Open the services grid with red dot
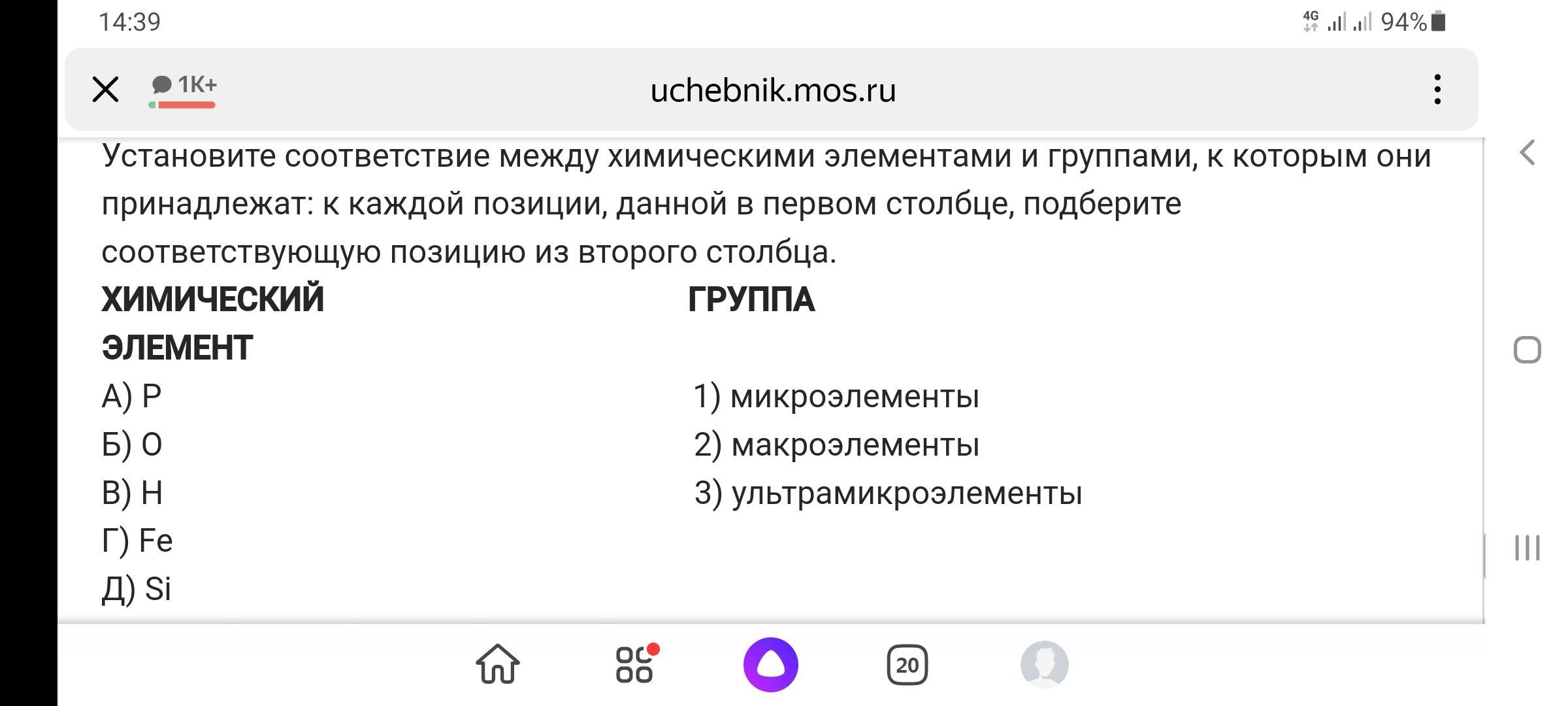This screenshot has width=1568, height=706. click(635, 664)
